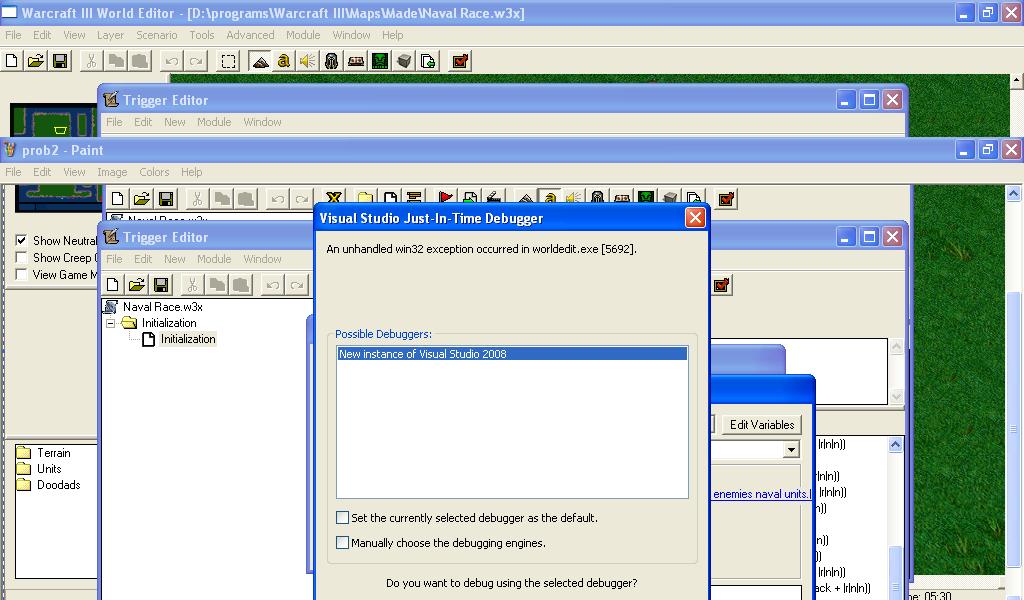Open dropdown arrow below Edit Variables button
The height and width of the screenshot is (600, 1024).
coord(792,449)
